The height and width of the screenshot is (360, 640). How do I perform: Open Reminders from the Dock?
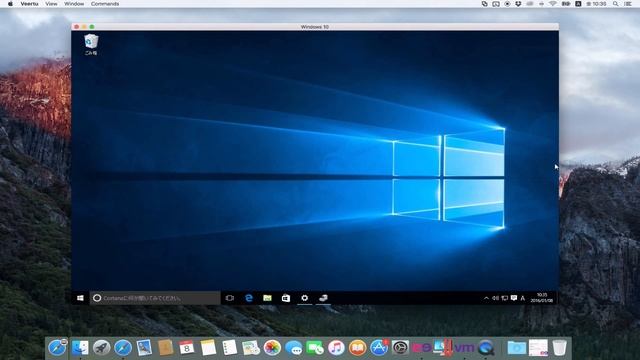point(229,348)
